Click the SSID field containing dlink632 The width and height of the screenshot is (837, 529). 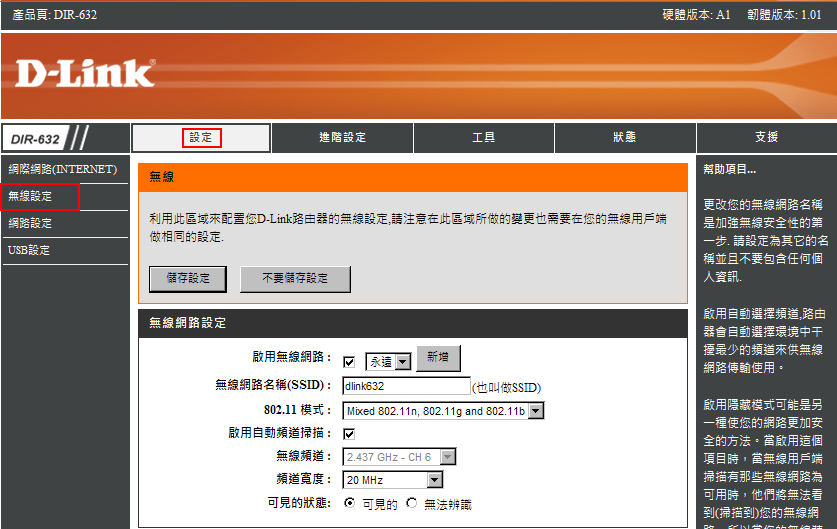pyautogui.click(x=406, y=386)
